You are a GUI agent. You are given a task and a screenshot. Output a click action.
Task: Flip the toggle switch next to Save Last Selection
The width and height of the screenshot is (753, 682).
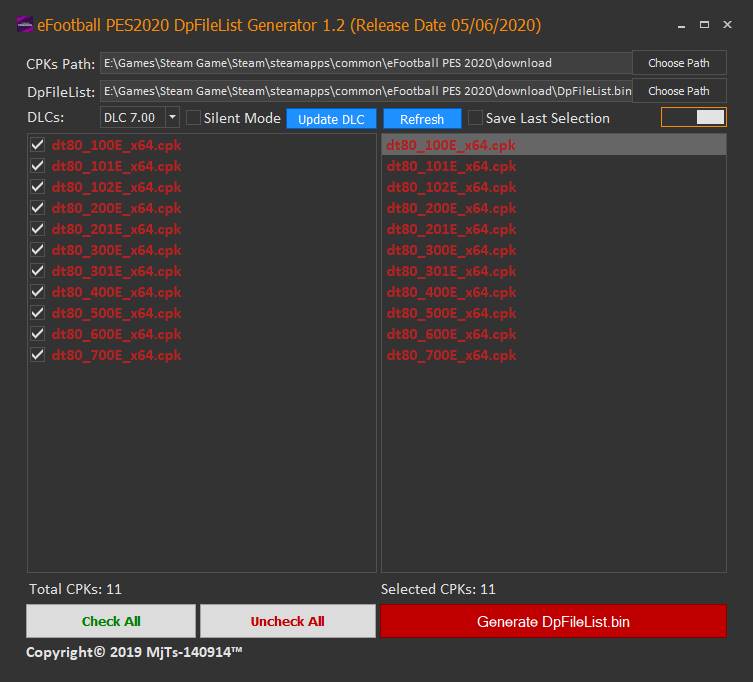tap(693, 117)
